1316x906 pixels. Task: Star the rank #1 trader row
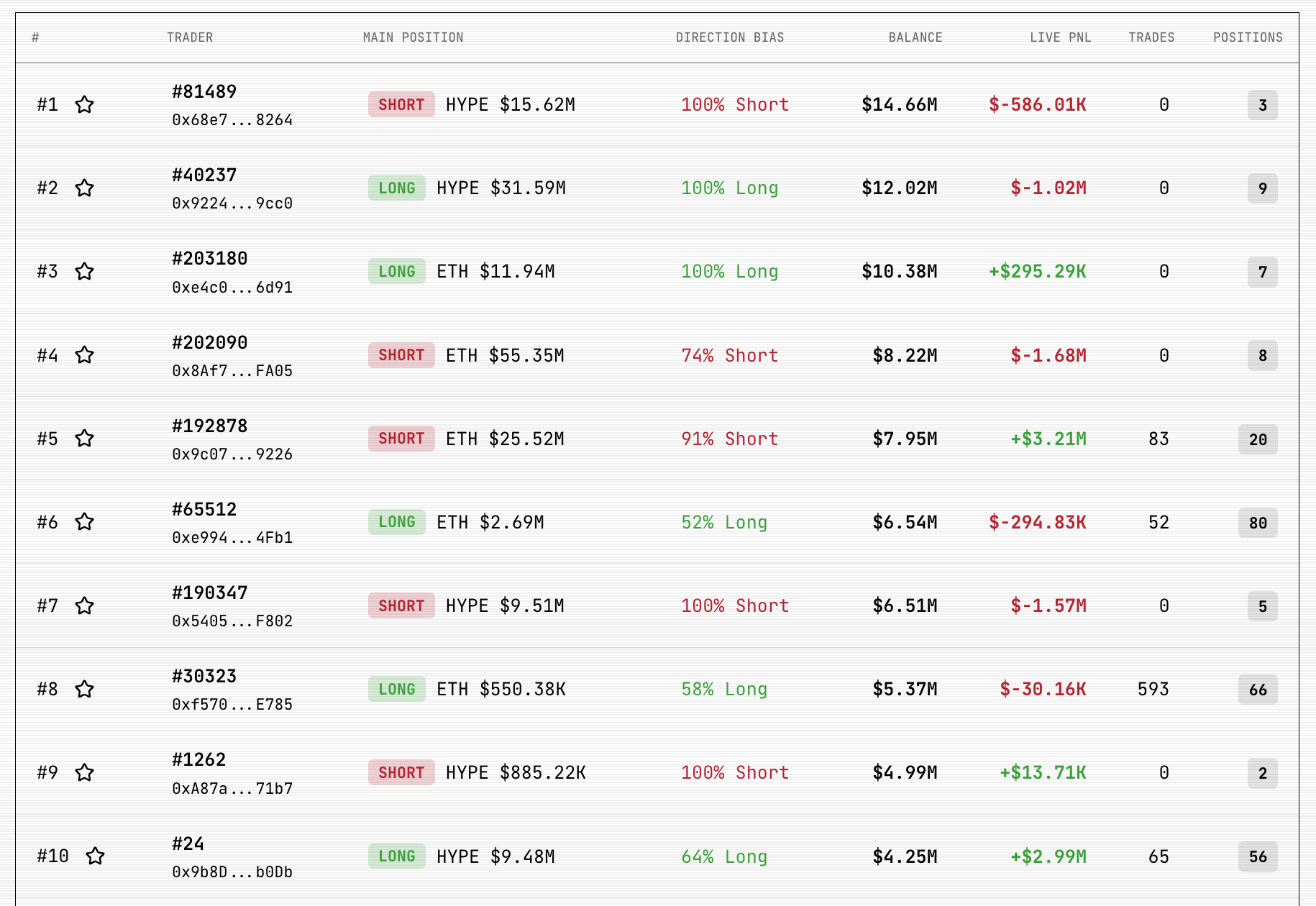[85, 105]
